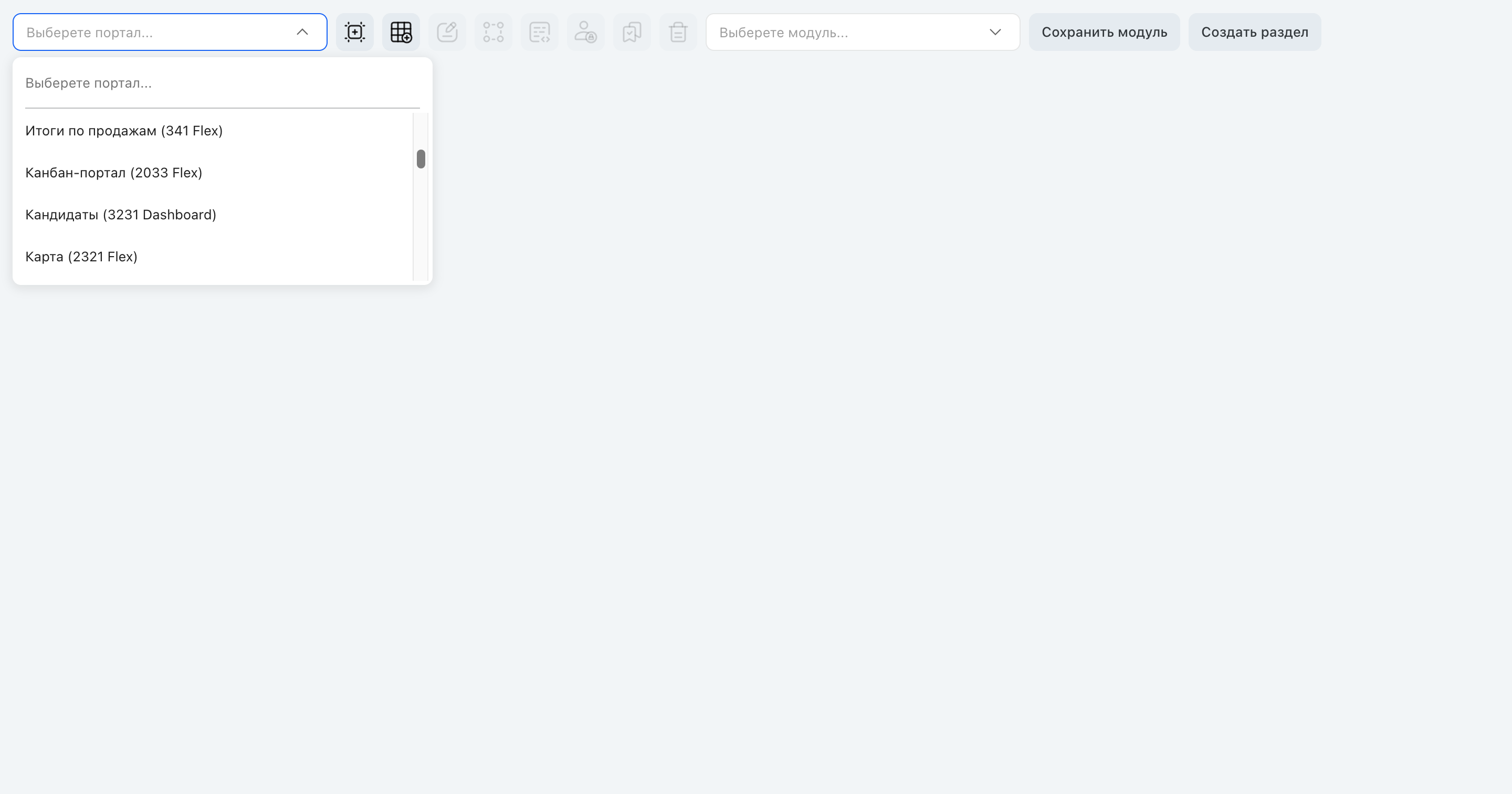The height and width of the screenshot is (794, 1512).
Task: Click the portal list scrollbar thumb
Action: point(421,159)
